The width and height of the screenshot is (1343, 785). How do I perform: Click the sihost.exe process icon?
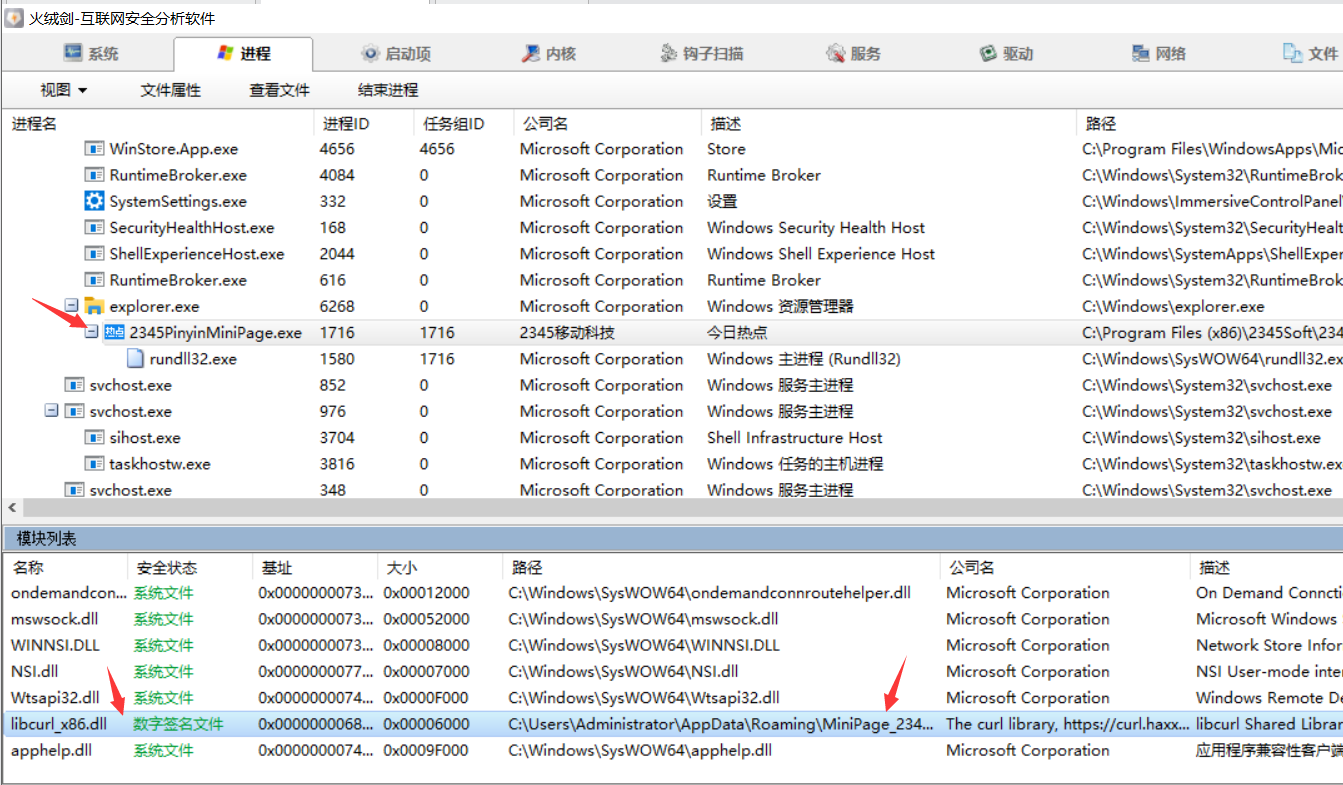click(94, 438)
